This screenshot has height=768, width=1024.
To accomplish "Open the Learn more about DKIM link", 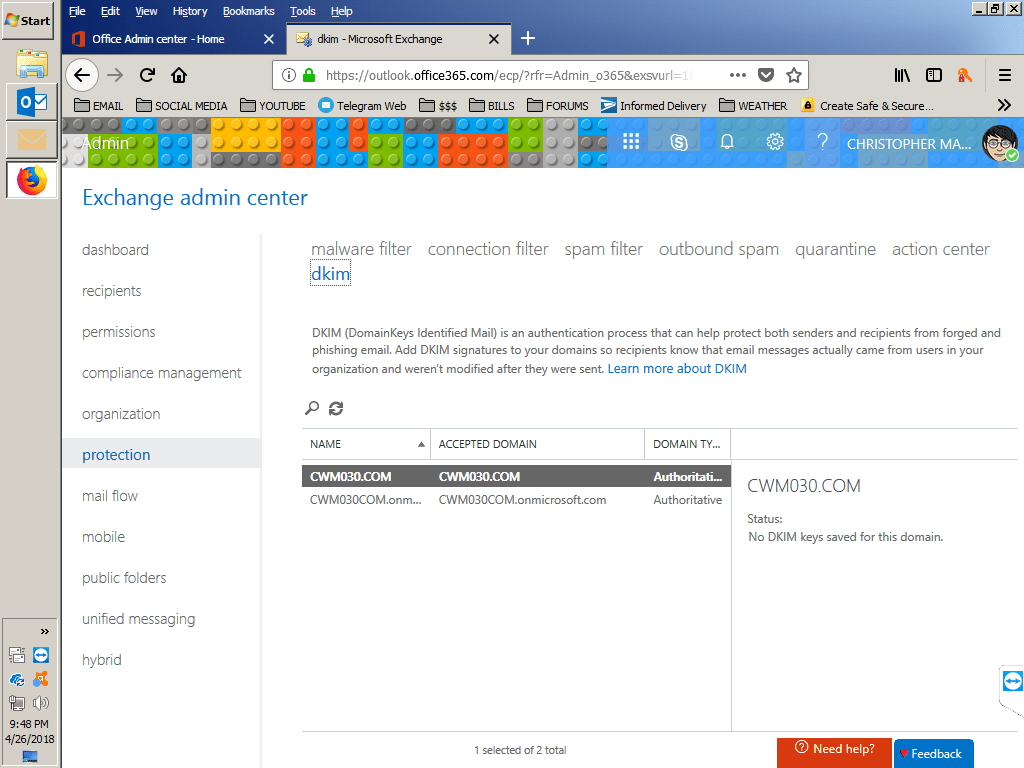I will (675, 368).
